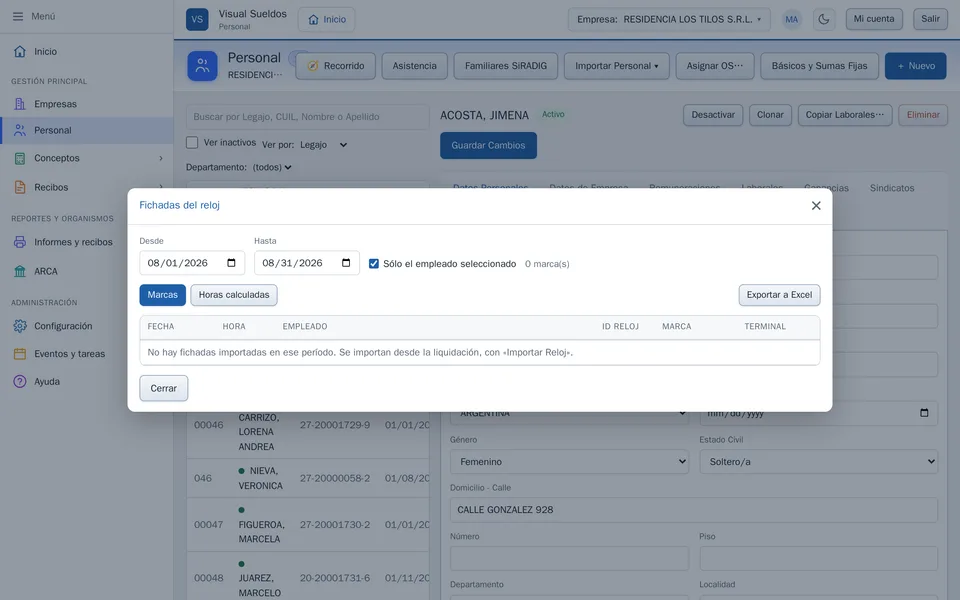
Task: Toggle dark mode moon icon
Action: point(824,19)
